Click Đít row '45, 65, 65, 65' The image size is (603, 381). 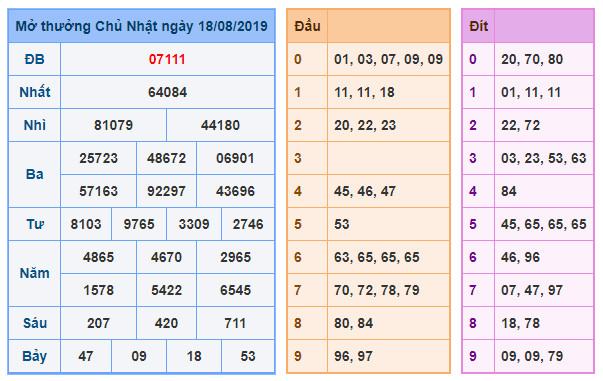[543, 224]
